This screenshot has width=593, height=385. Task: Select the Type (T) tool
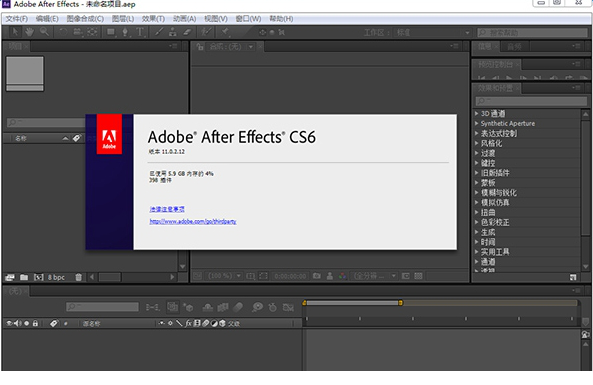coord(140,32)
